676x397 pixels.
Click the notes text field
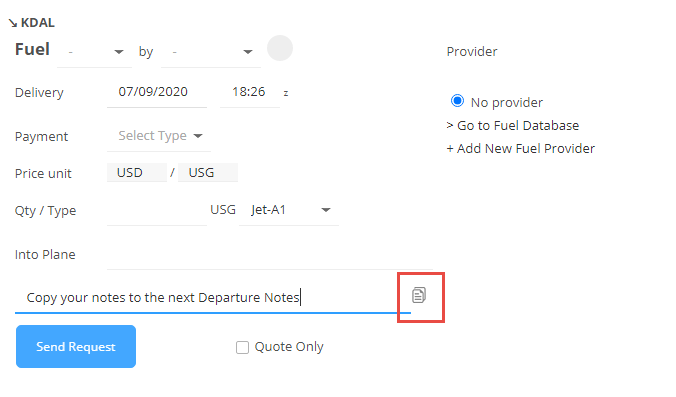point(213,297)
